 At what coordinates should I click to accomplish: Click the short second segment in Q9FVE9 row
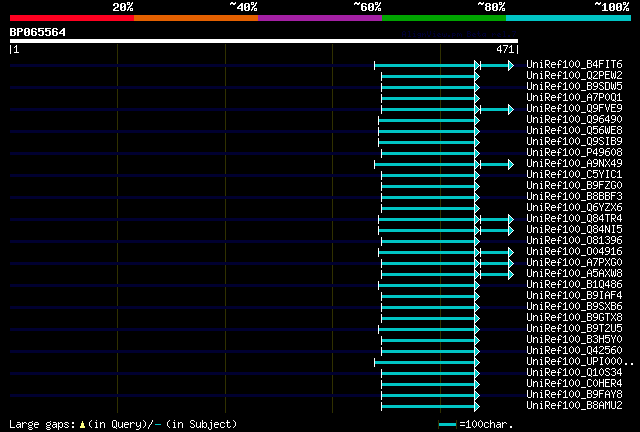coord(497,109)
